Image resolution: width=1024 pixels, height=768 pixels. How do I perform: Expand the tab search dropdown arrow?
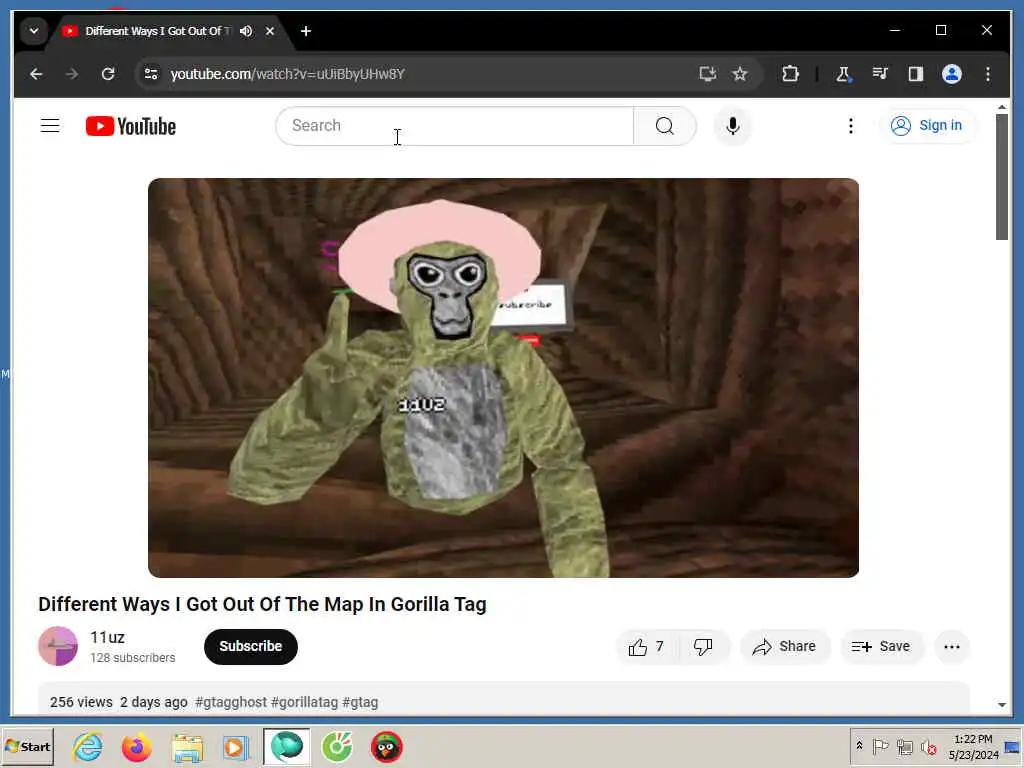(34, 31)
